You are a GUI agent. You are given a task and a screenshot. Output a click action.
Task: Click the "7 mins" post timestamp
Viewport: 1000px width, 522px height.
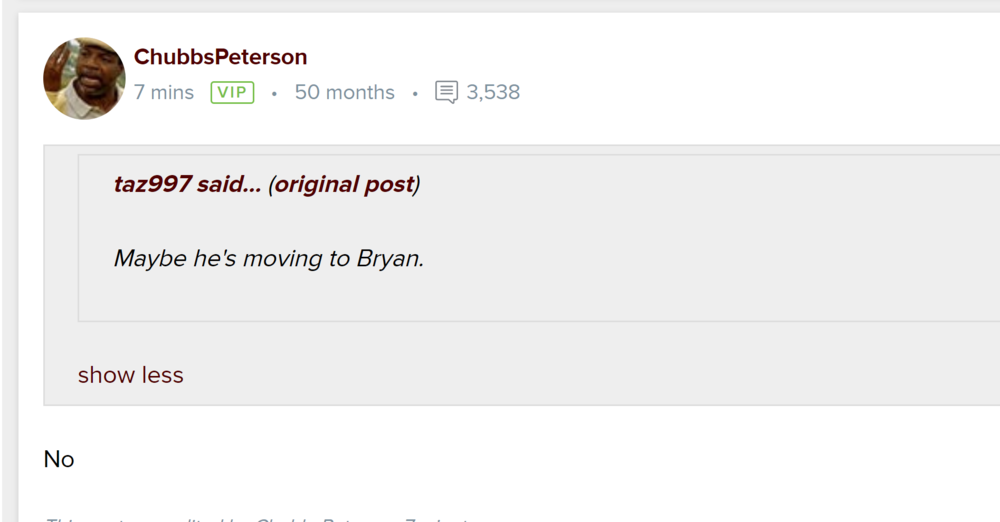[x=164, y=93]
